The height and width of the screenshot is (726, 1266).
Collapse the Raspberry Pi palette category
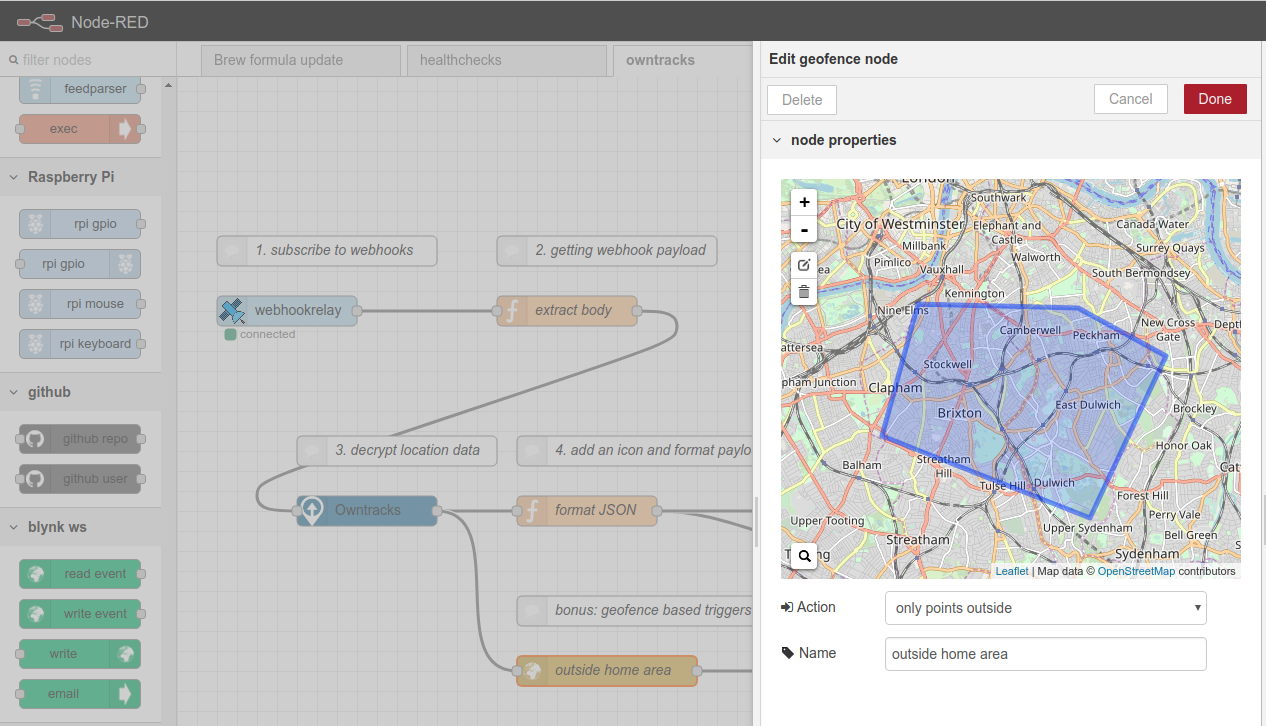[15, 177]
